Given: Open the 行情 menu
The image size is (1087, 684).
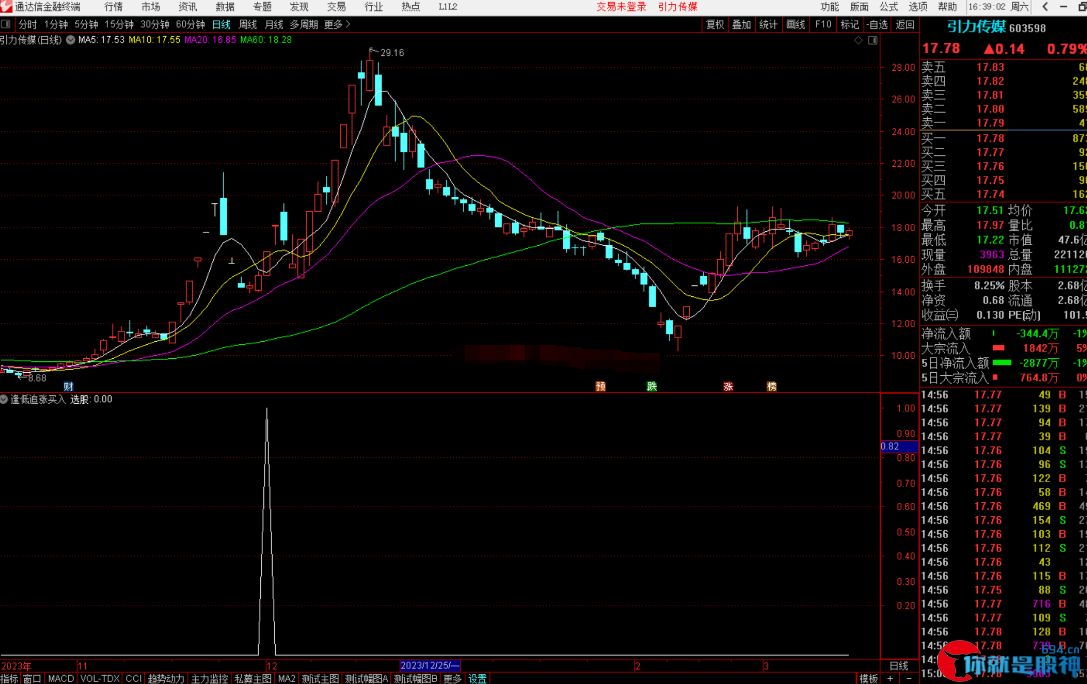Looking at the screenshot, I should click(x=114, y=6).
